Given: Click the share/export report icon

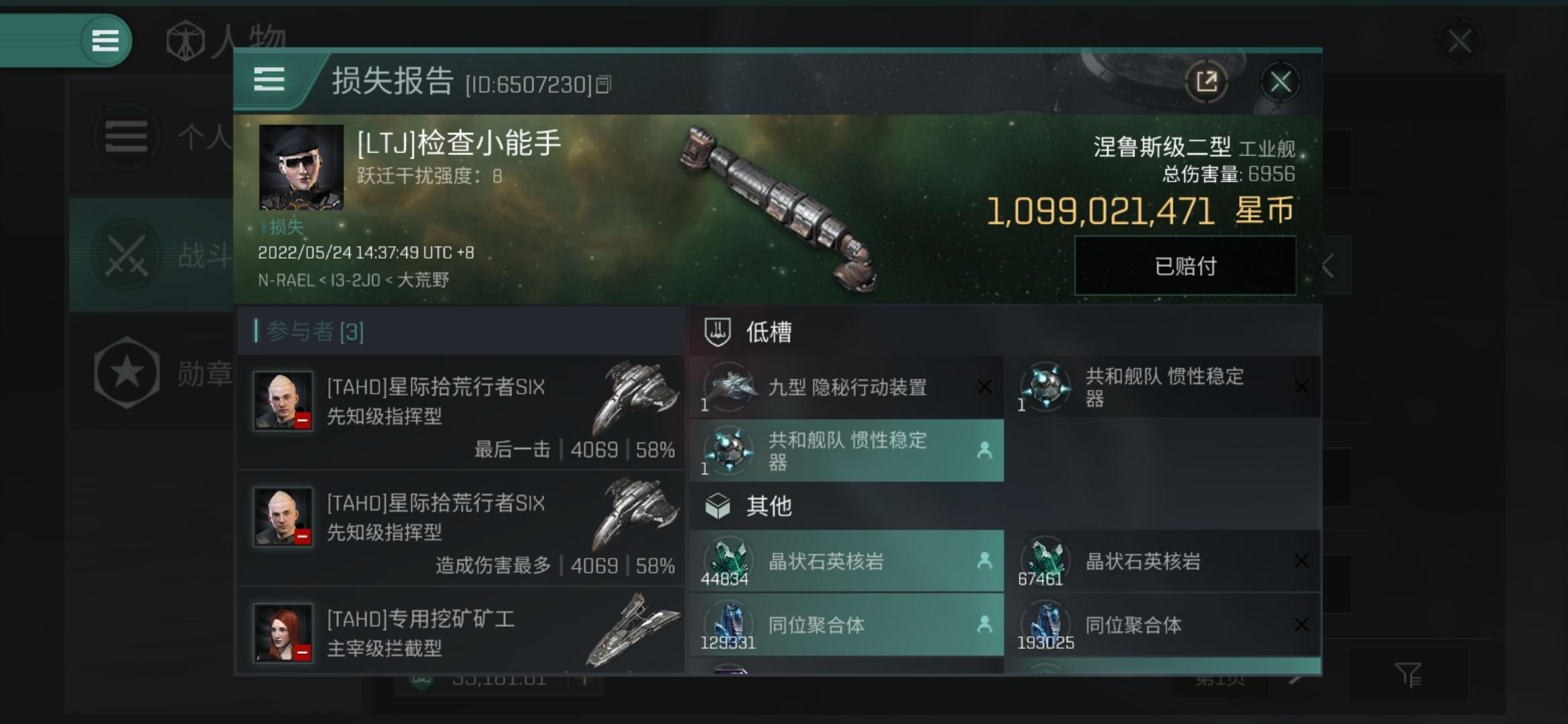Looking at the screenshot, I should (x=1206, y=82).
